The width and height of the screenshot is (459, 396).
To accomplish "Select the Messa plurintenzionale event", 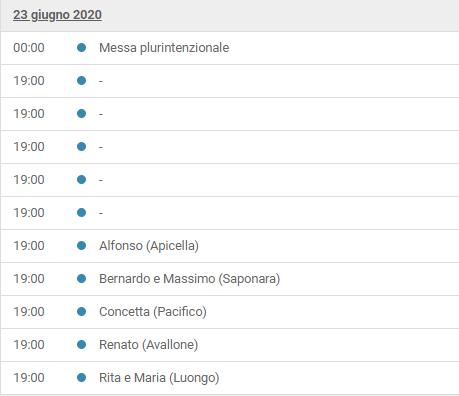I will 164,48.
